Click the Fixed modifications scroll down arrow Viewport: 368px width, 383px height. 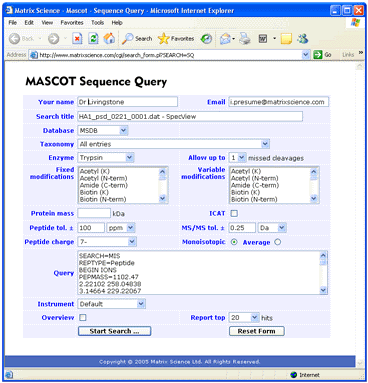[x=162, y=199]
